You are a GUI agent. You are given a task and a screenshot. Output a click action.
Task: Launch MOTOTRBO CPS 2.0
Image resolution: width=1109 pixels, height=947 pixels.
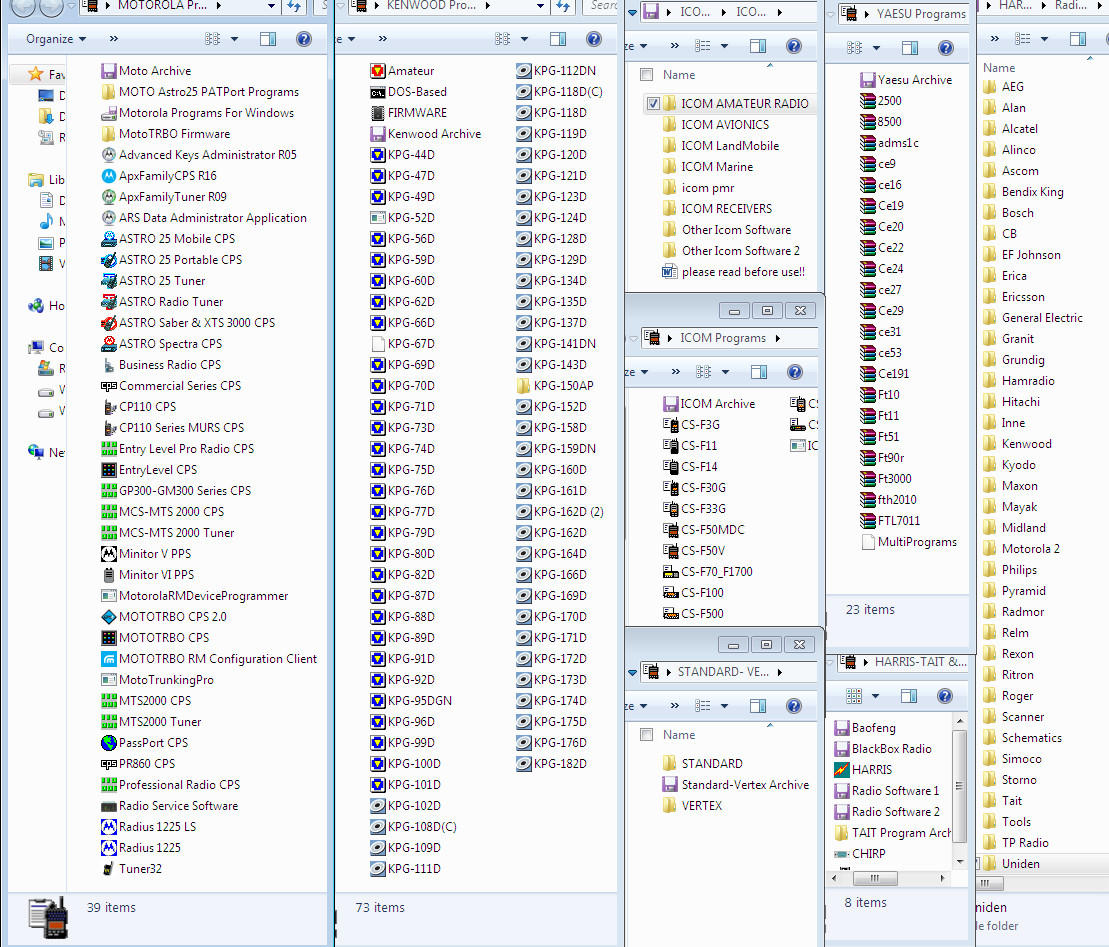pos(172,617)
